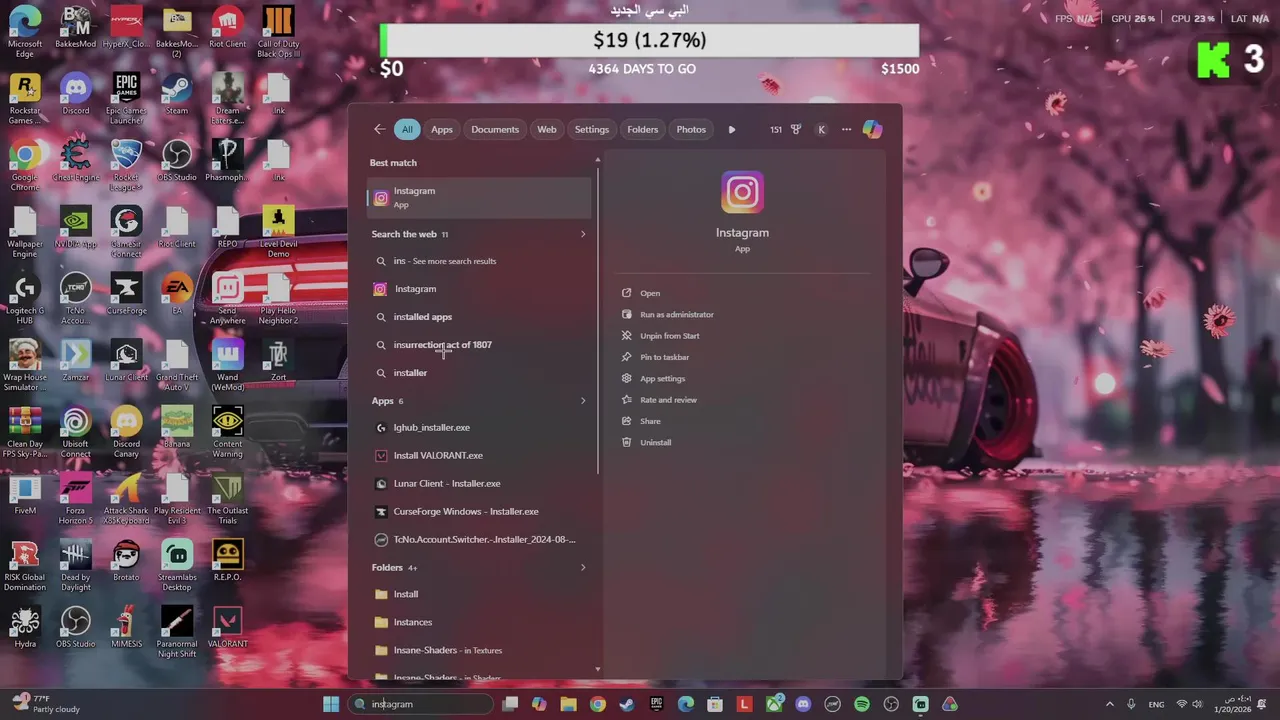
Task: Open the K account avatar
Action: 822,129
